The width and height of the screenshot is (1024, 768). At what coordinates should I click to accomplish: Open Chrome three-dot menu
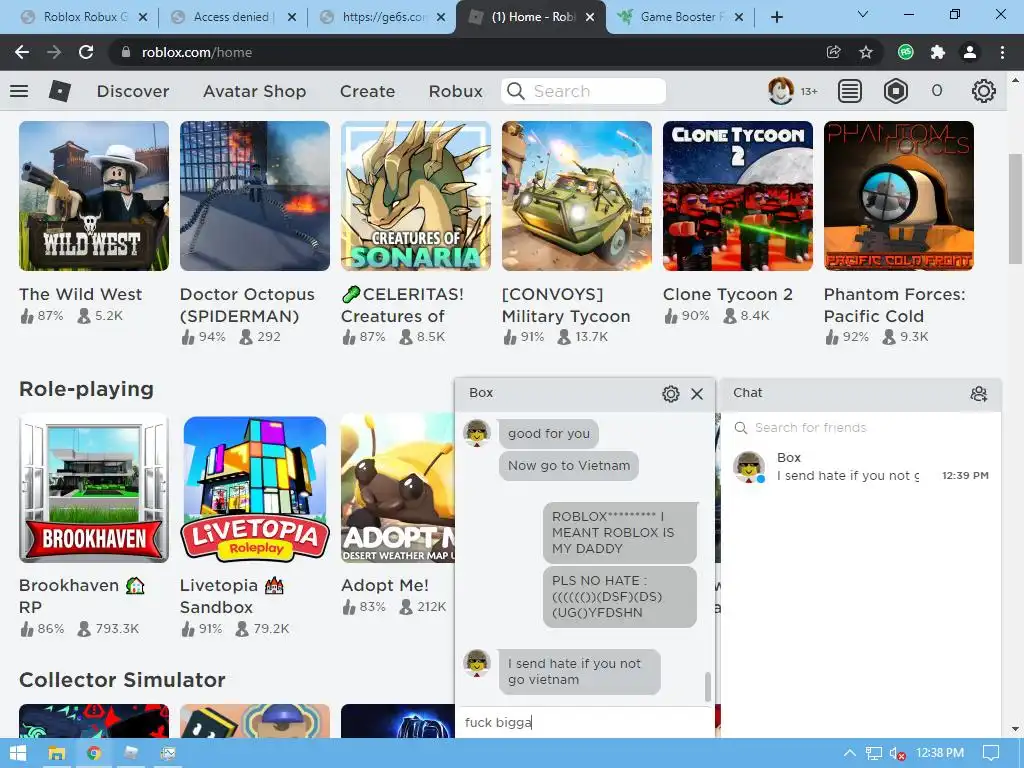pyautogui.click(x=1002, y=52)
